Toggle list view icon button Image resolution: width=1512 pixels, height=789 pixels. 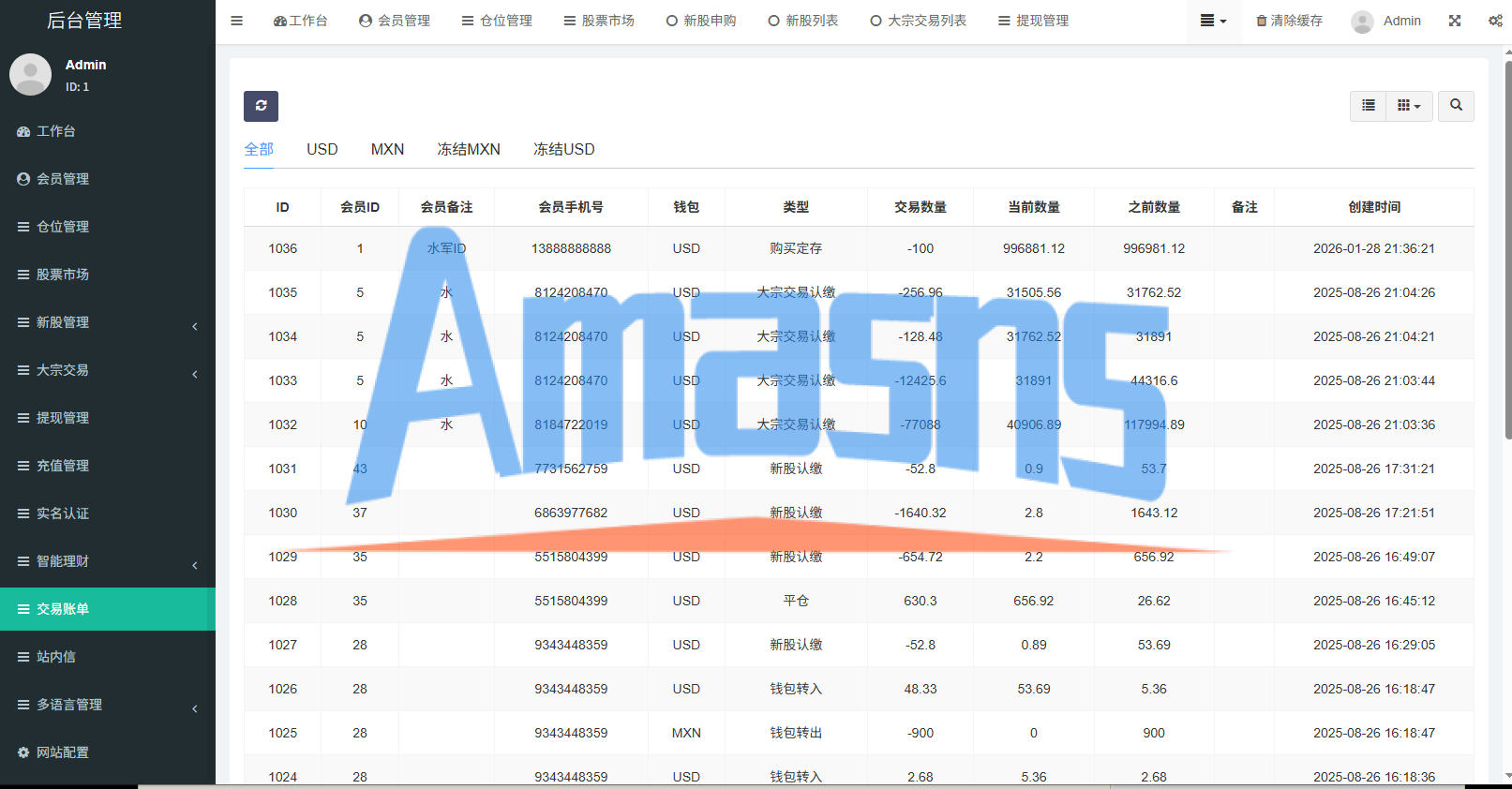(x=1369, y=106)
